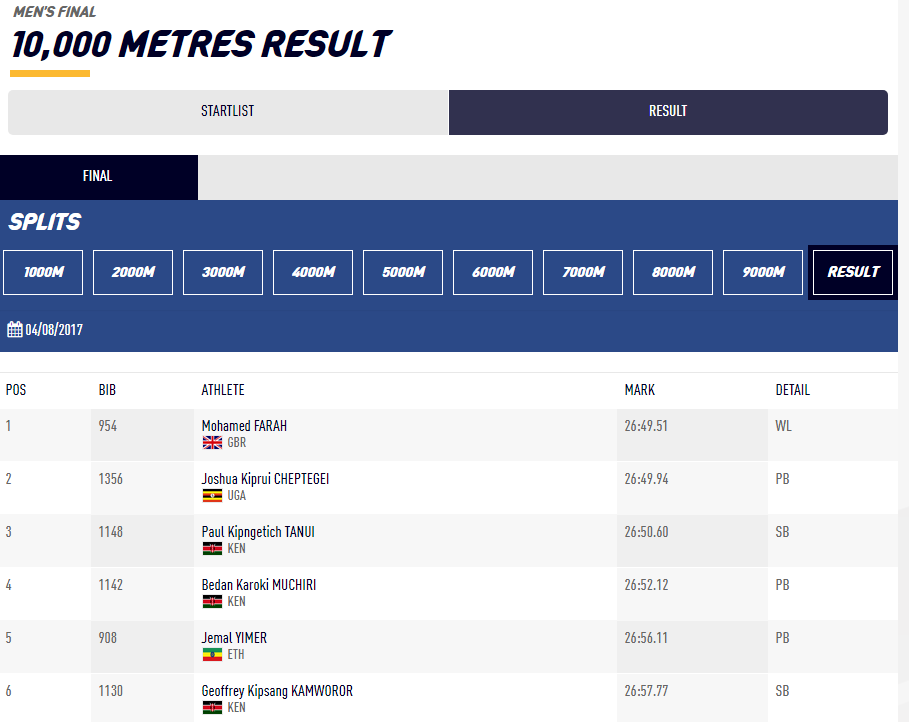Click the Uganda flag under Cheptegei
The image size is (909, 722).
[212, 495]
